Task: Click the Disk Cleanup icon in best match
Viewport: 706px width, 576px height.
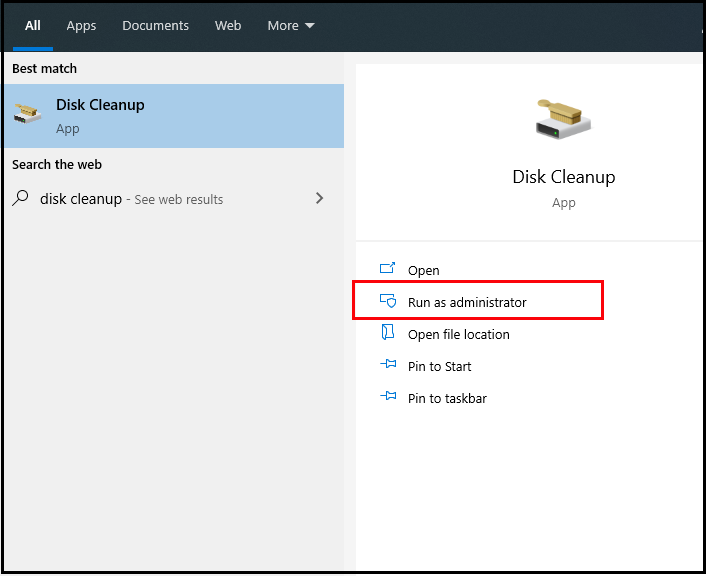Action: click(x=27, y=113)
